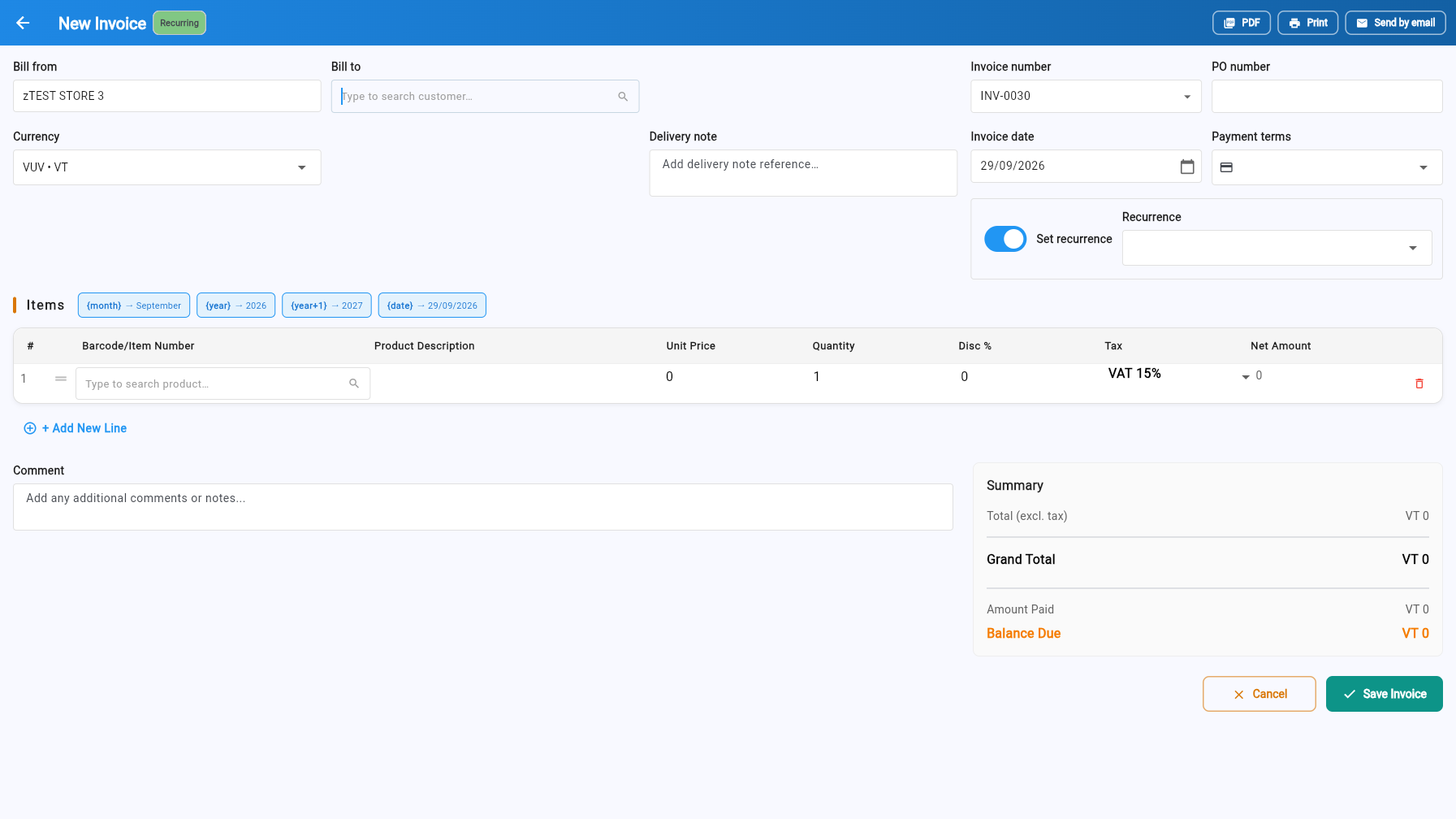Click the Amount Paid label
The image size is (1456, 819).
1020,609
